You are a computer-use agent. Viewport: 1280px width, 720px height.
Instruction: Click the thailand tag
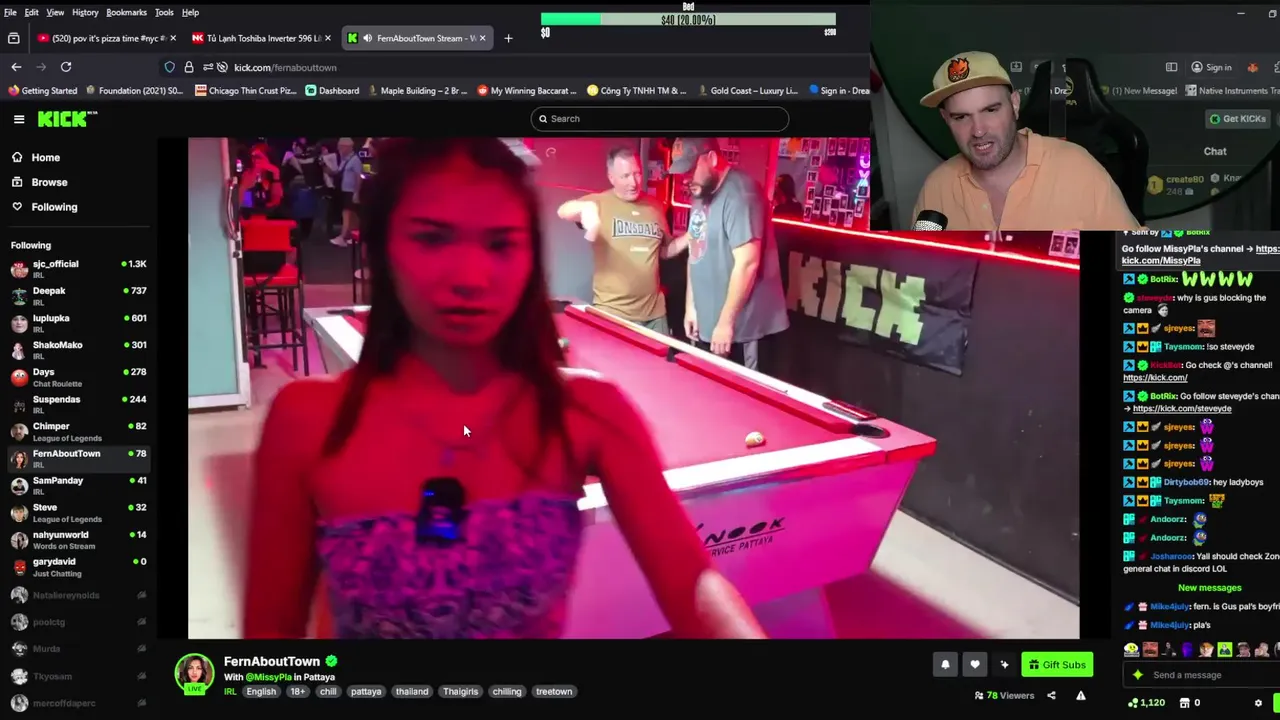(x=412, y=691)
